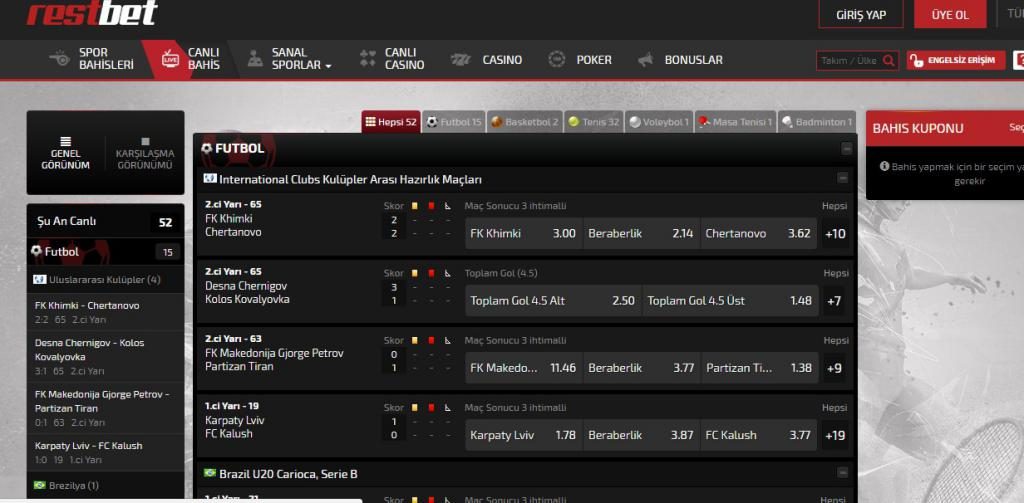
Task: Click the megaphone icon for Bonuslar
Action: (645, 59)
